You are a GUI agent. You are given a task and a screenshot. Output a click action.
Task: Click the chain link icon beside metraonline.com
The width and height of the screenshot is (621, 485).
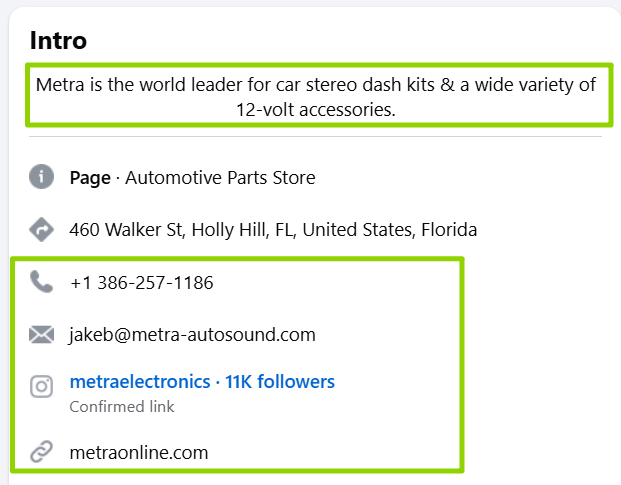(x=41, y=452)
